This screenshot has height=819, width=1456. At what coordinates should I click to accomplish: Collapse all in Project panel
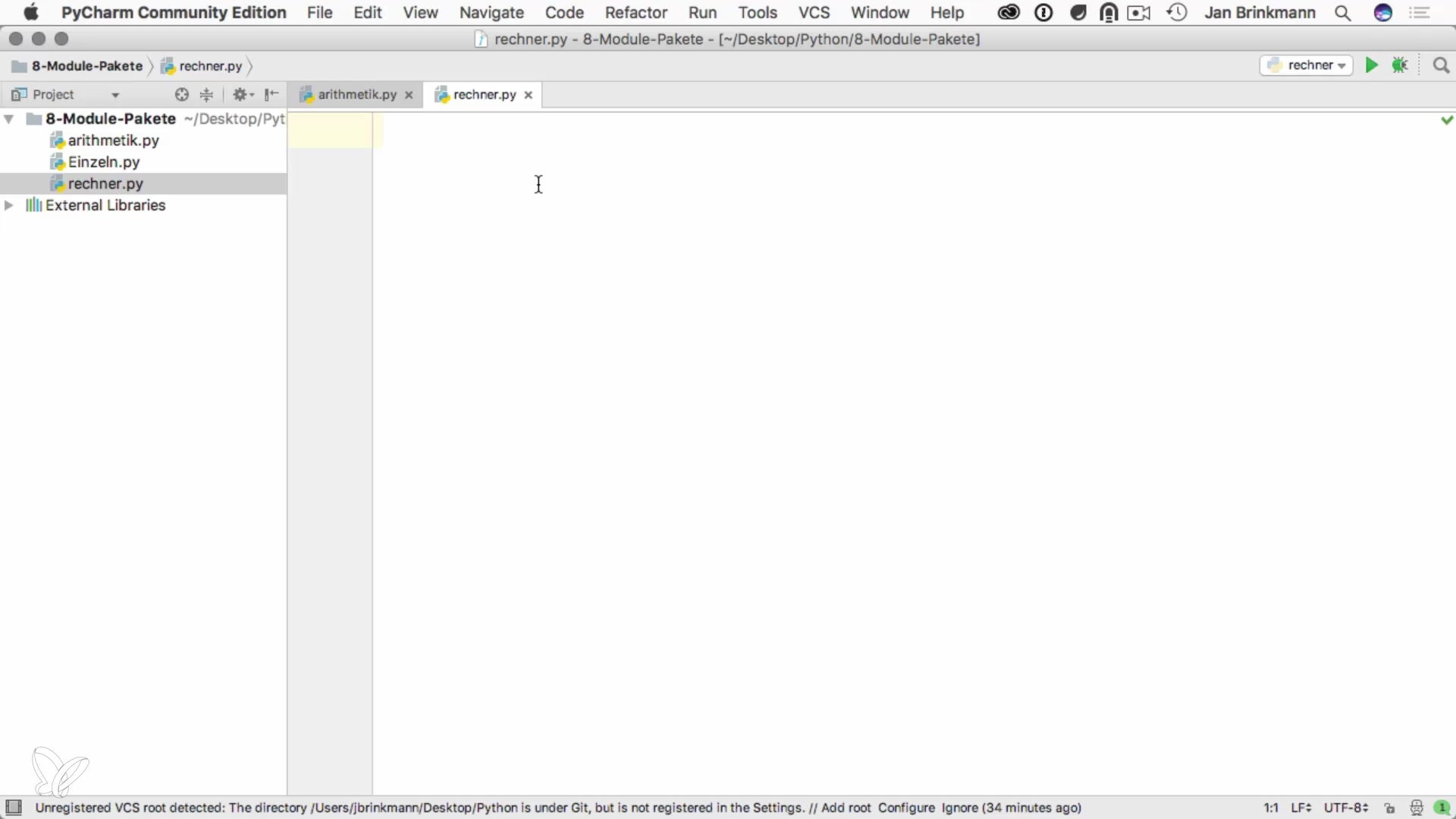pyautogui.click(x=206, y=95)
